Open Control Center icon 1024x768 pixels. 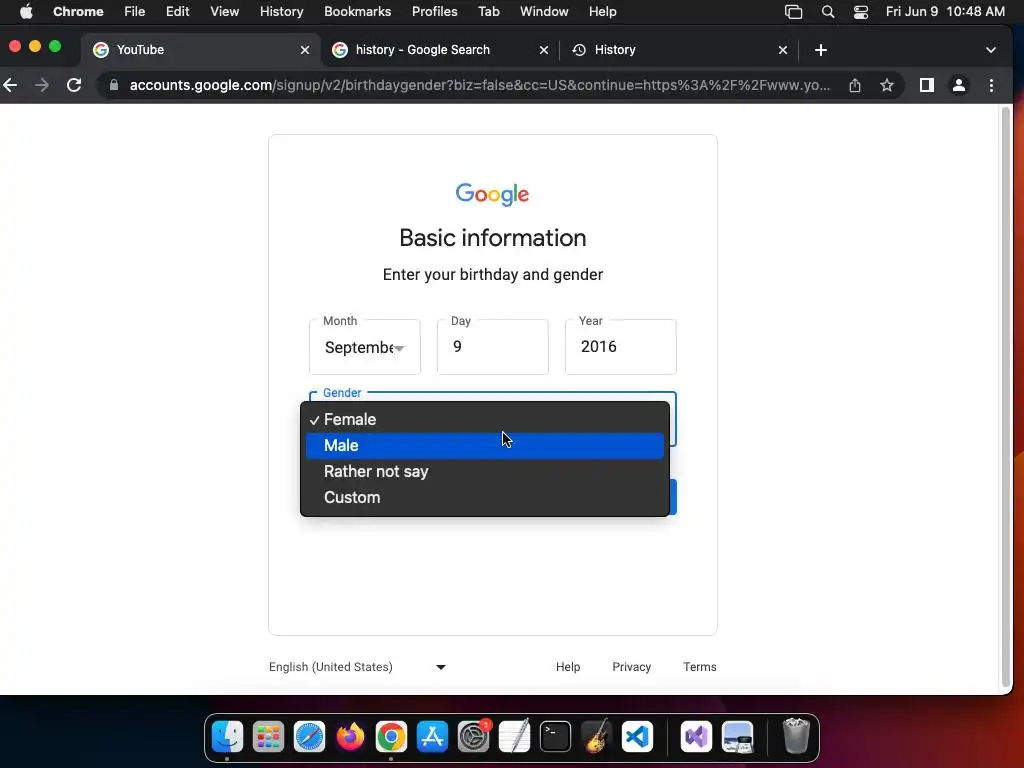point(861,11)
